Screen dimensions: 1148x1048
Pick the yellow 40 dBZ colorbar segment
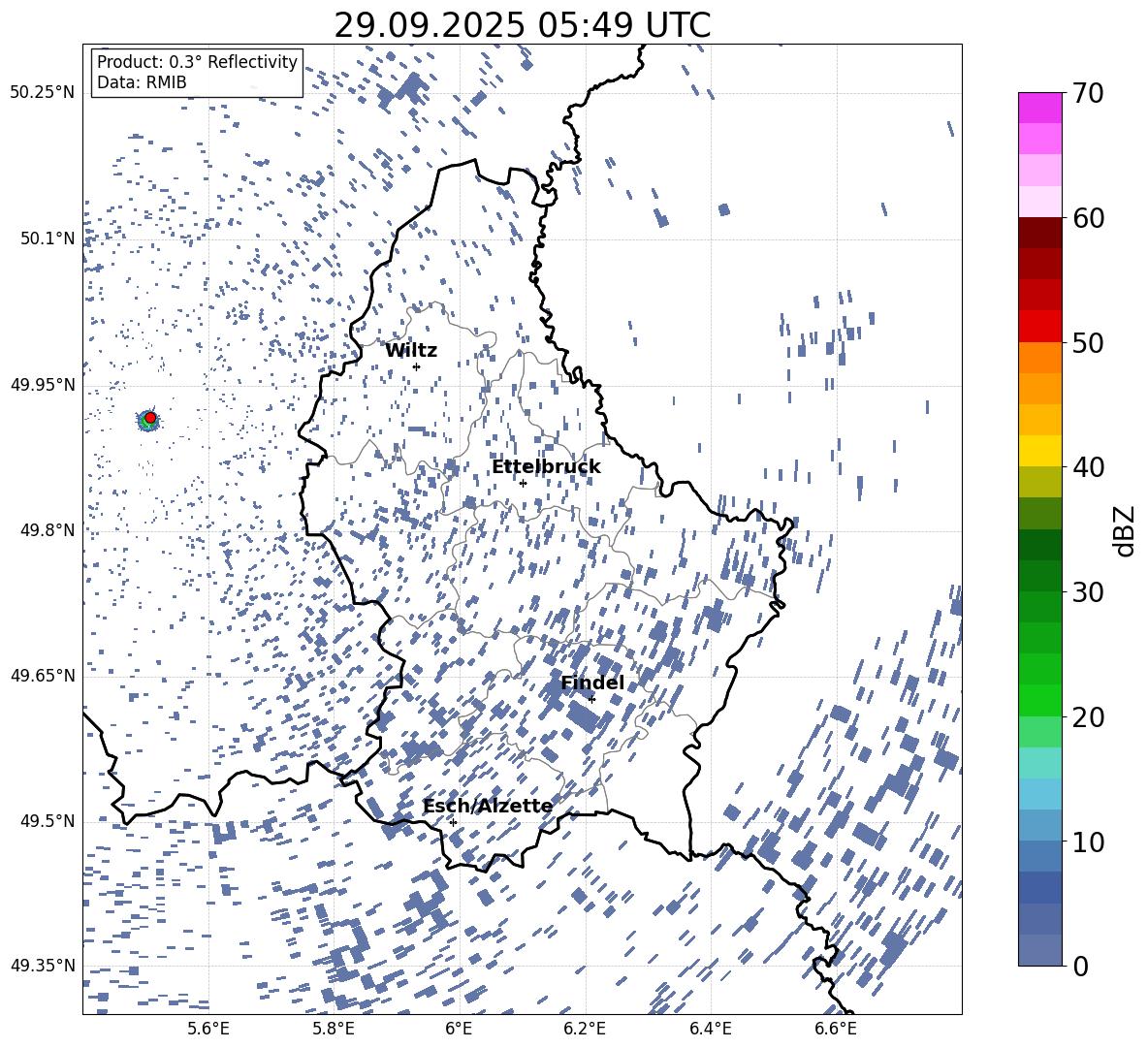(1039, 451)
